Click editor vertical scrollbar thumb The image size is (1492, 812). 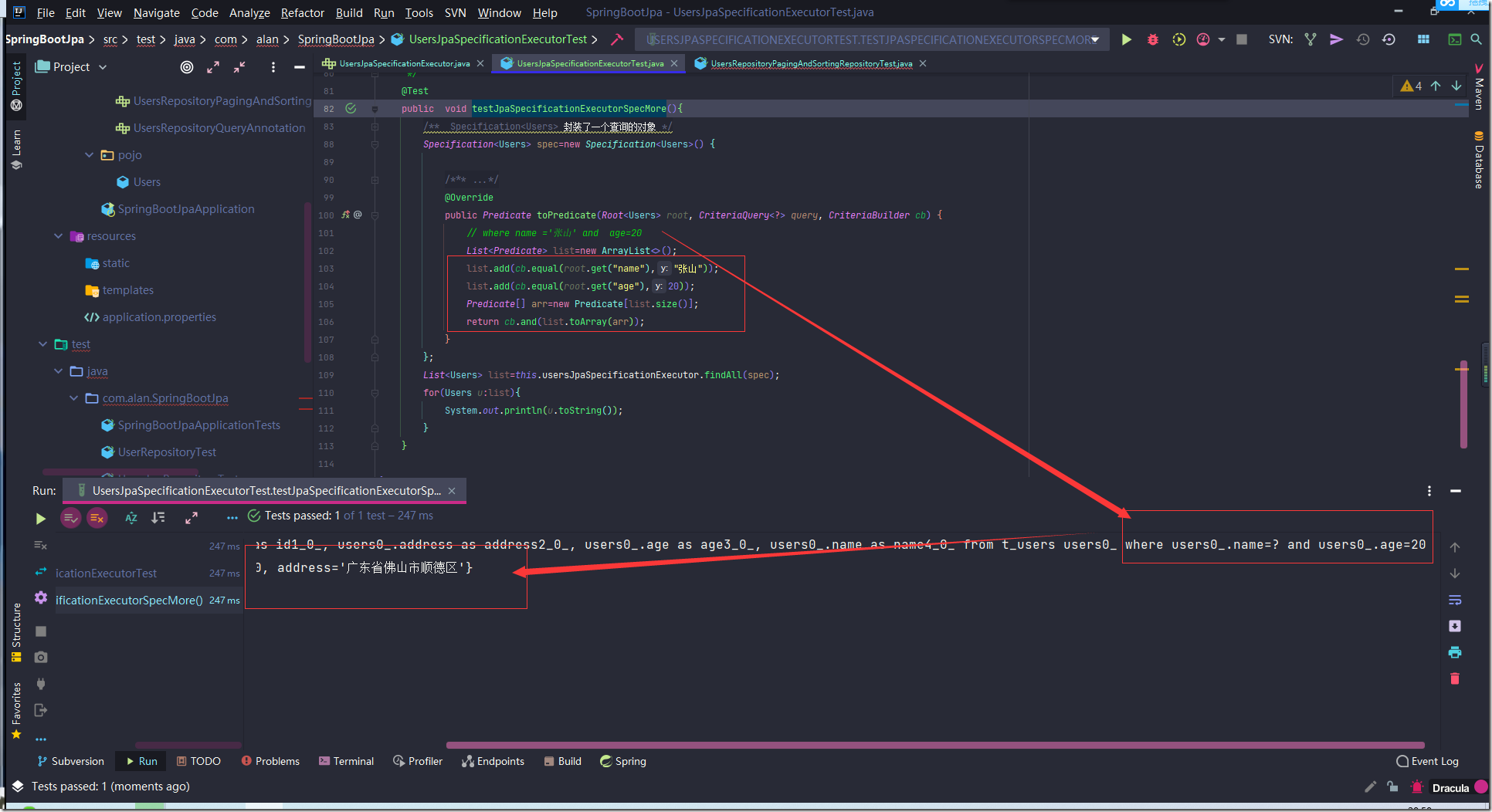(1463, 404)
